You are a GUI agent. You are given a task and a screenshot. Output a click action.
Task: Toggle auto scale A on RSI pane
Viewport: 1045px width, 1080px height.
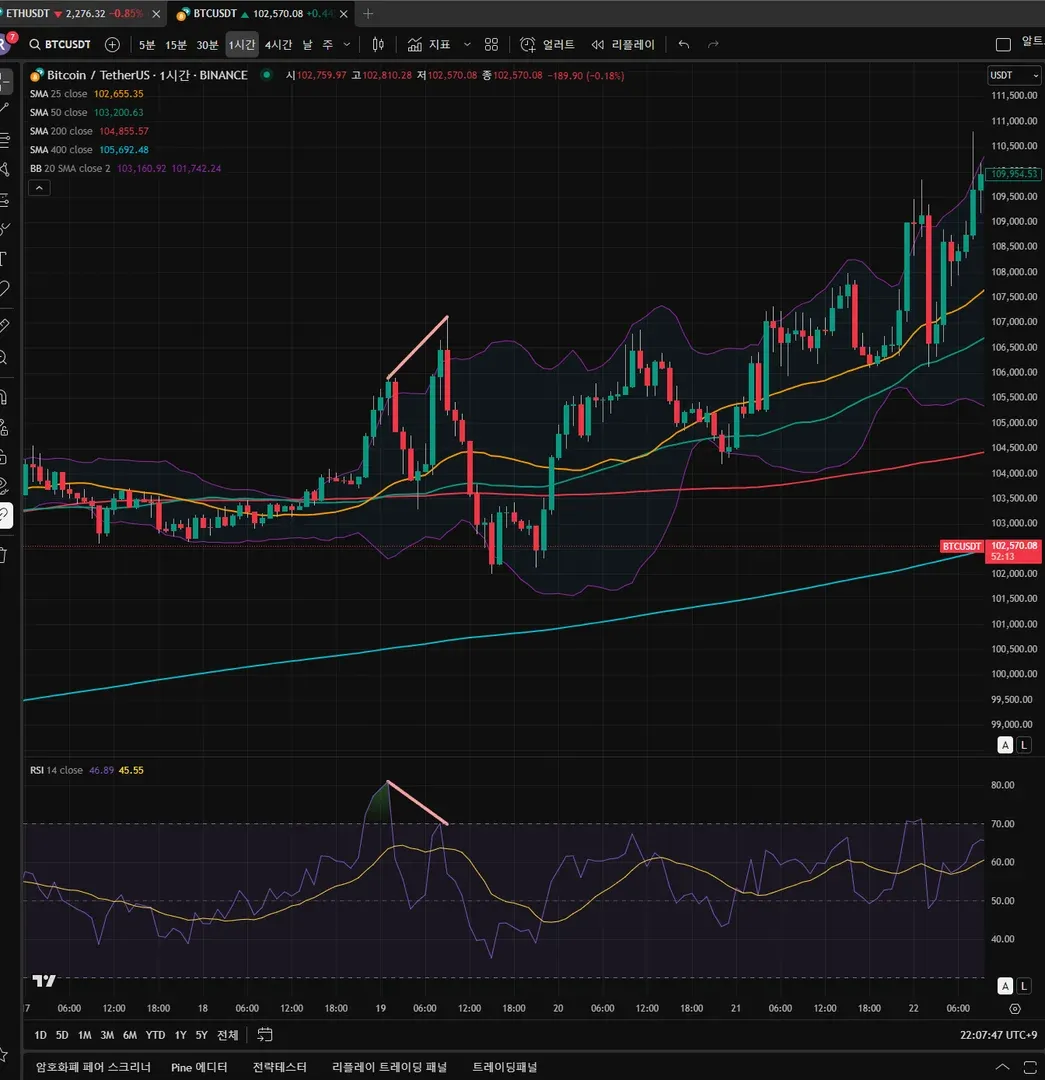1005,986
